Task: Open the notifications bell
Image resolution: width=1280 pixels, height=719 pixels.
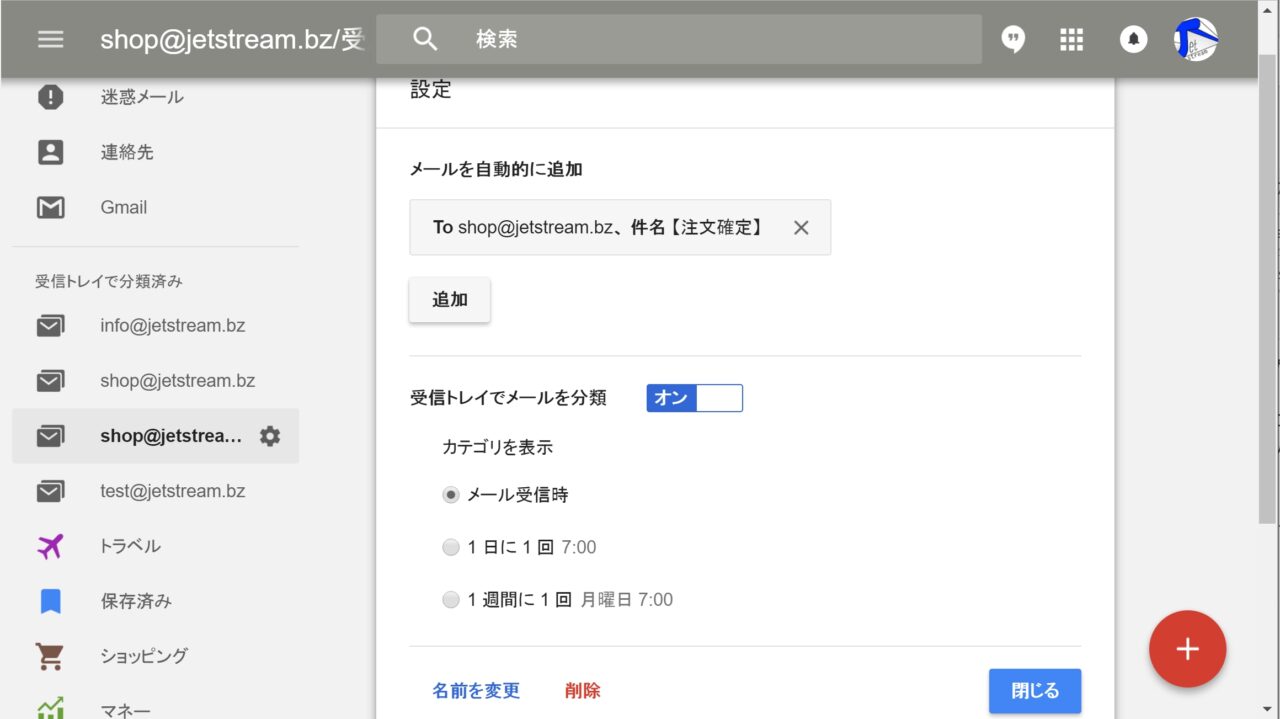Action: click(x=1133, y=39)
